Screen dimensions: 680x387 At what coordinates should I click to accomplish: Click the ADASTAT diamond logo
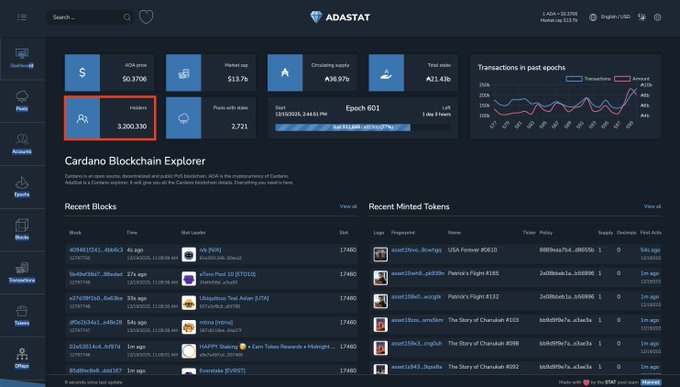point(316,17)
